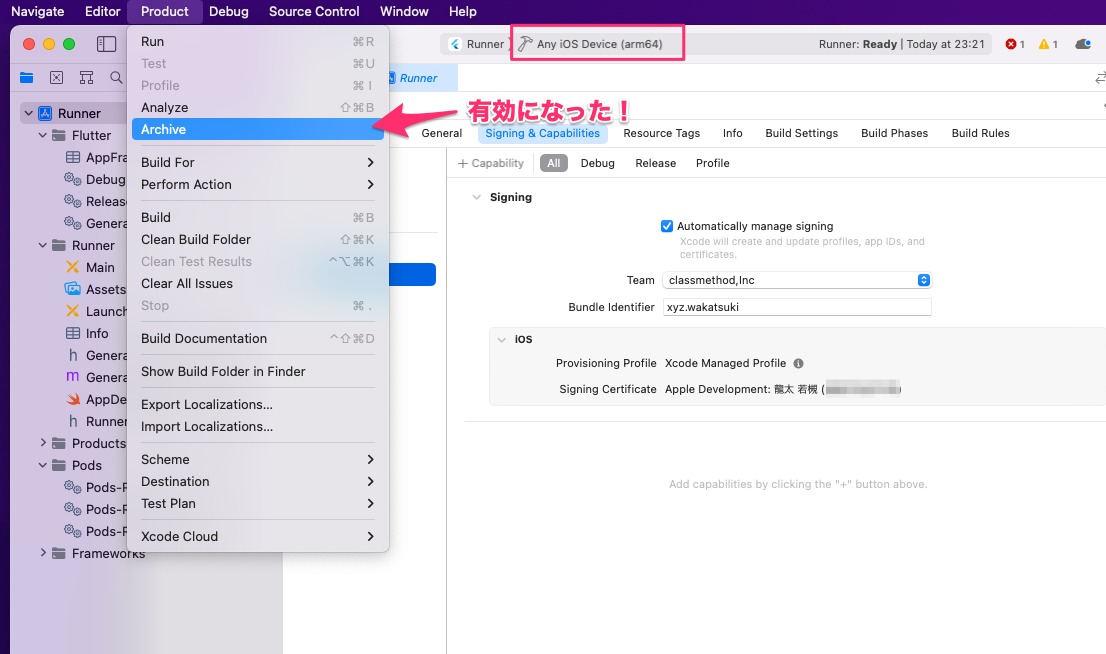Select the Signing & Capabilities tab
Screen dimensions: 1106x654
542,133
